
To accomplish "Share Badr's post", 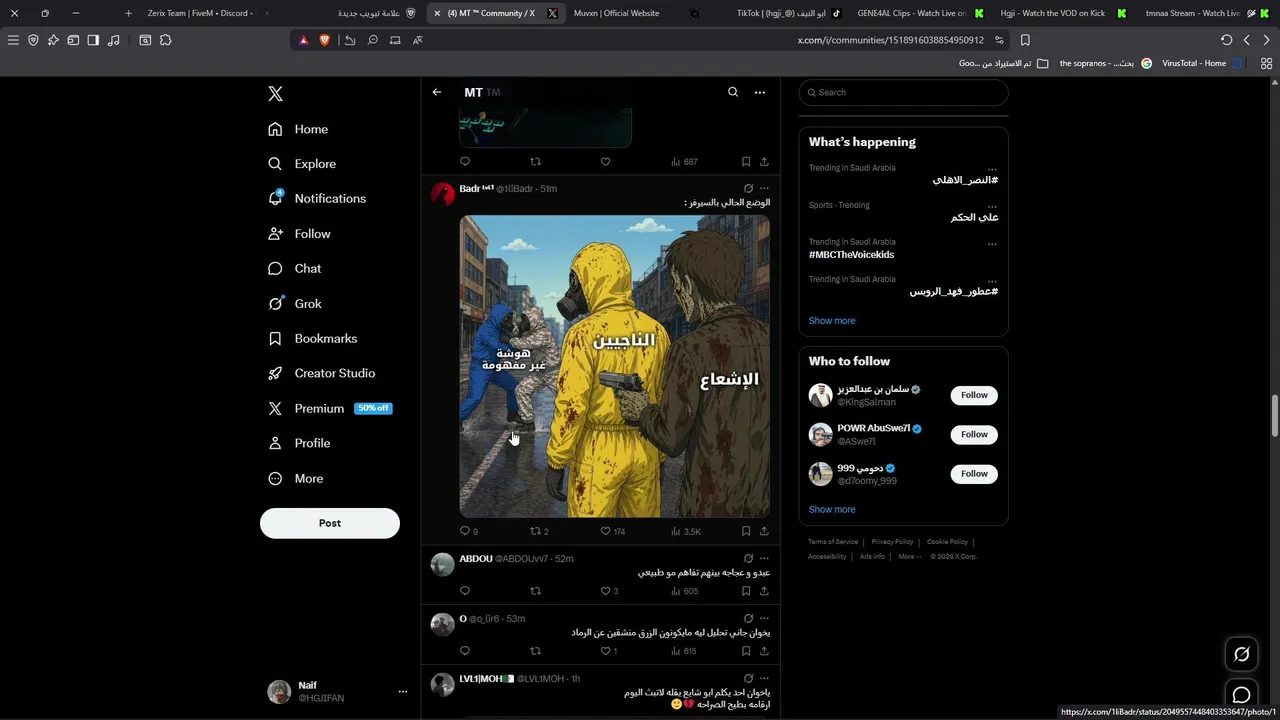I will tap(764, 531).
